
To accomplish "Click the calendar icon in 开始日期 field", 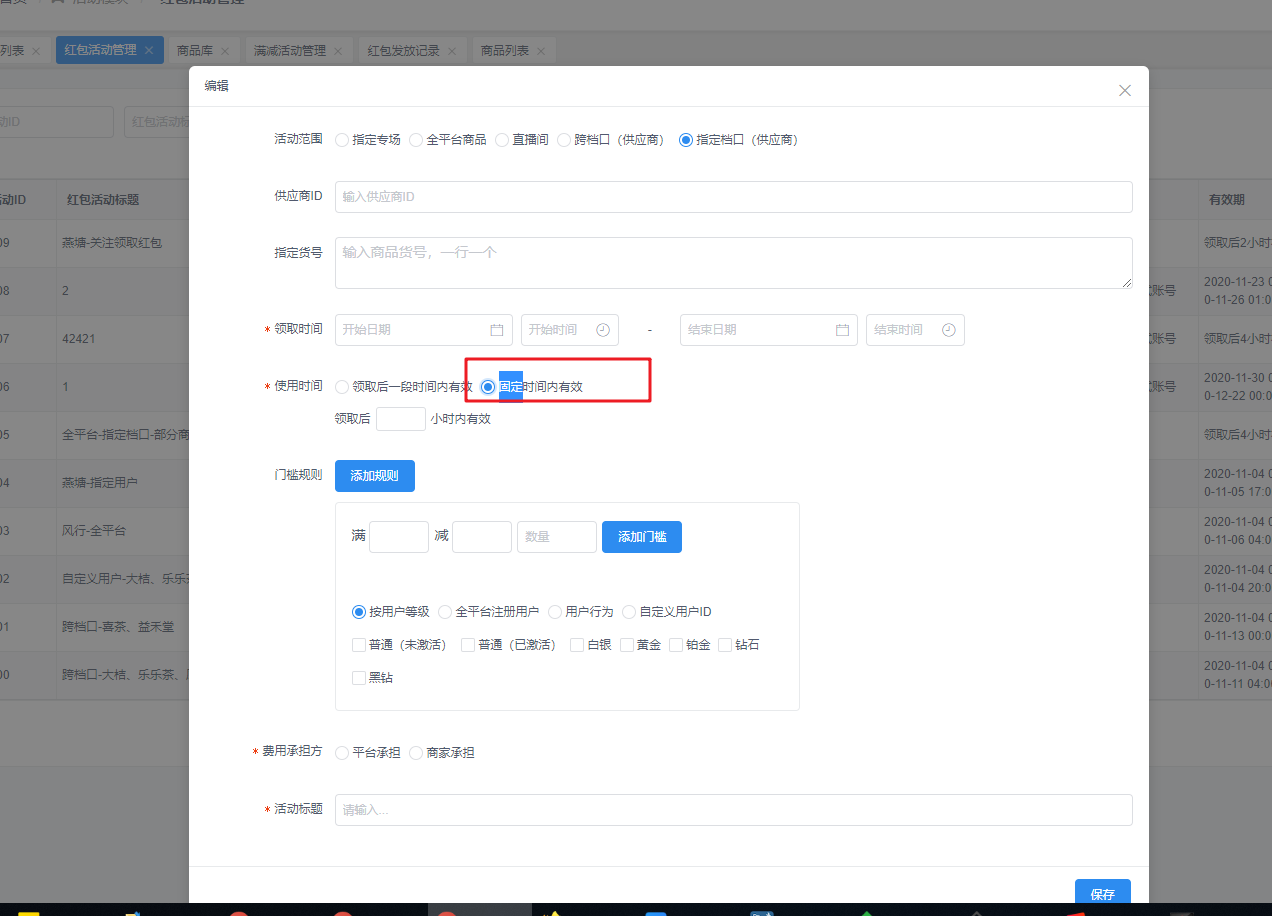I will [497, 330].
